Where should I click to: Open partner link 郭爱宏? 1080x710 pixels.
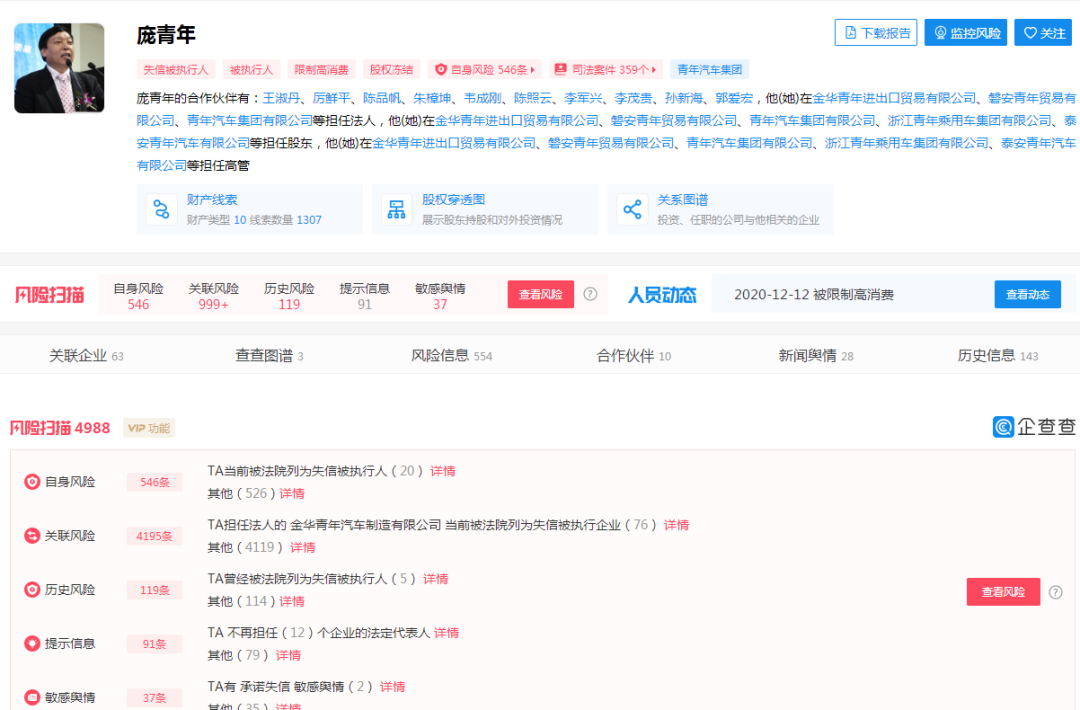point(734,98)
